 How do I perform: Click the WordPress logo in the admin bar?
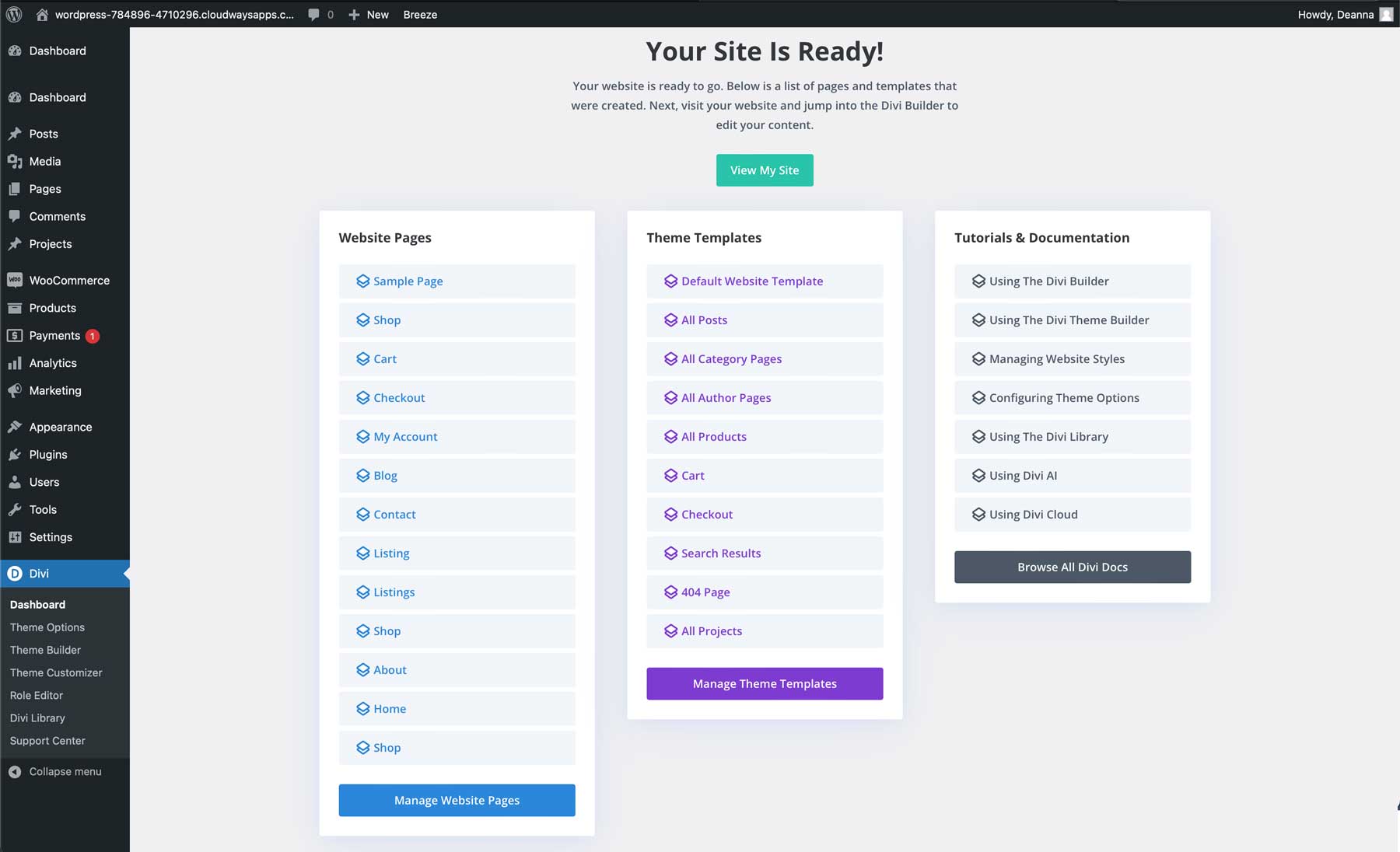click(x=13, y=14)
